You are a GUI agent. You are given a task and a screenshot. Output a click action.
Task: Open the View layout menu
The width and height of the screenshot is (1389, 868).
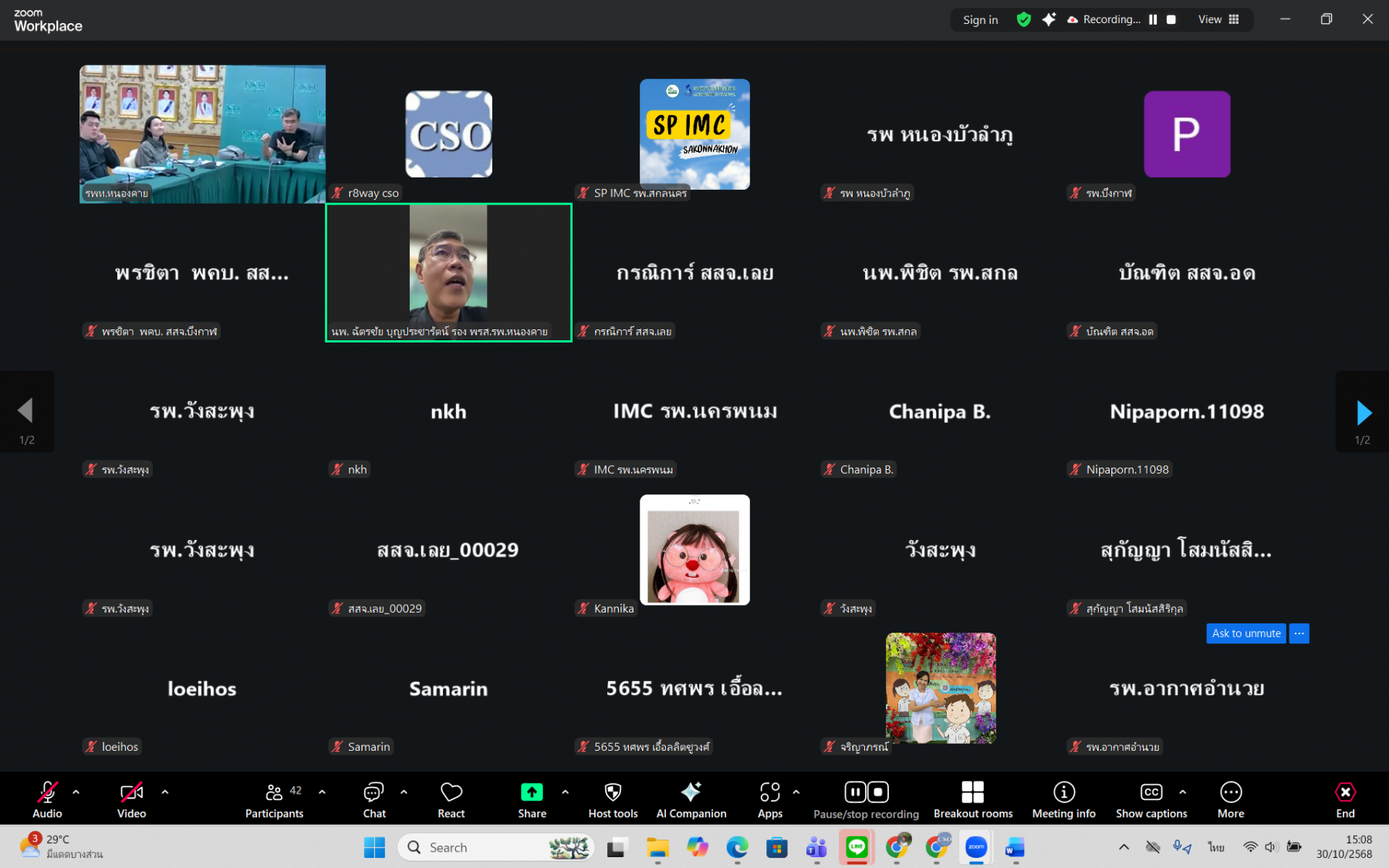pos(1218,19)
